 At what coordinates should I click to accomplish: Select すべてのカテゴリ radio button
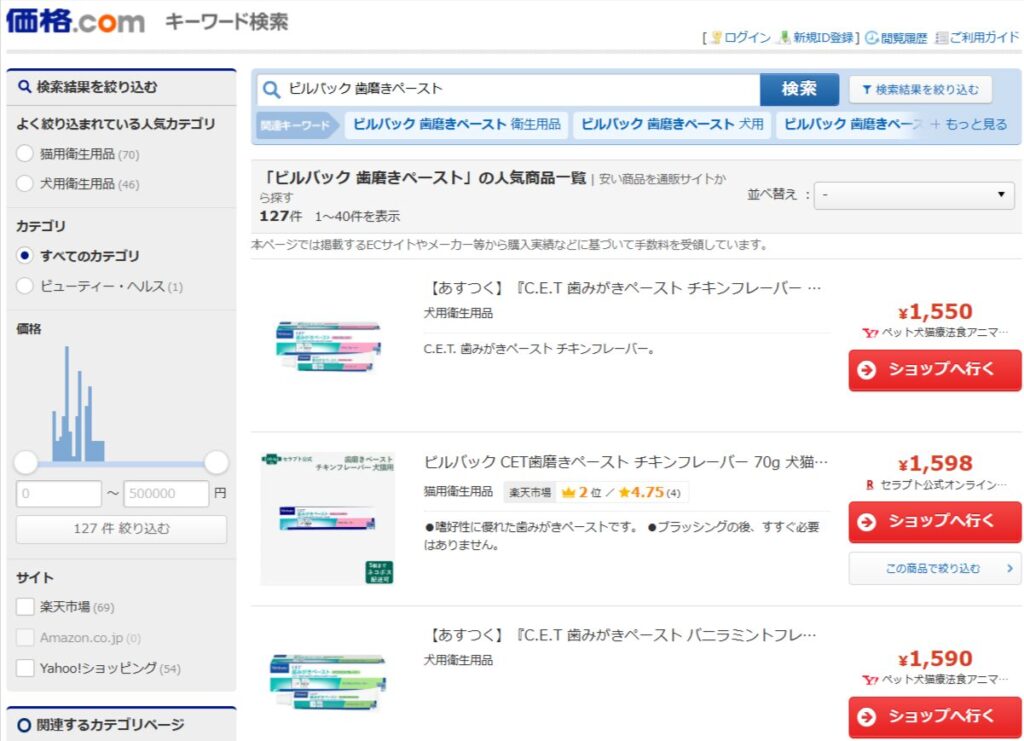coord(25,256)
